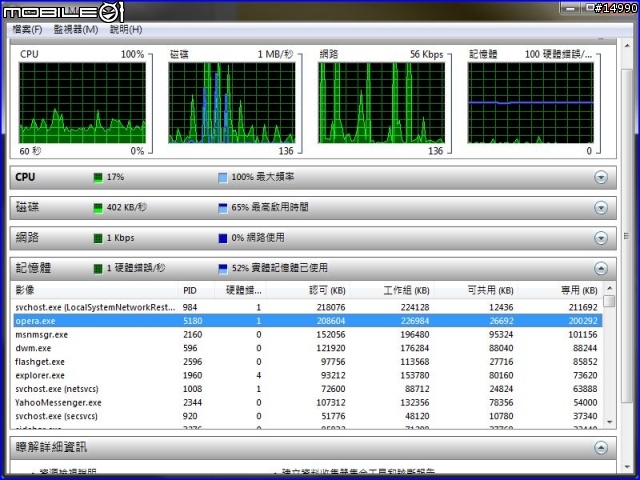This screenshot has height=480, width=640.
Task: Collapse the 記憶體 section chevron
Action: (x=600, y=268)
